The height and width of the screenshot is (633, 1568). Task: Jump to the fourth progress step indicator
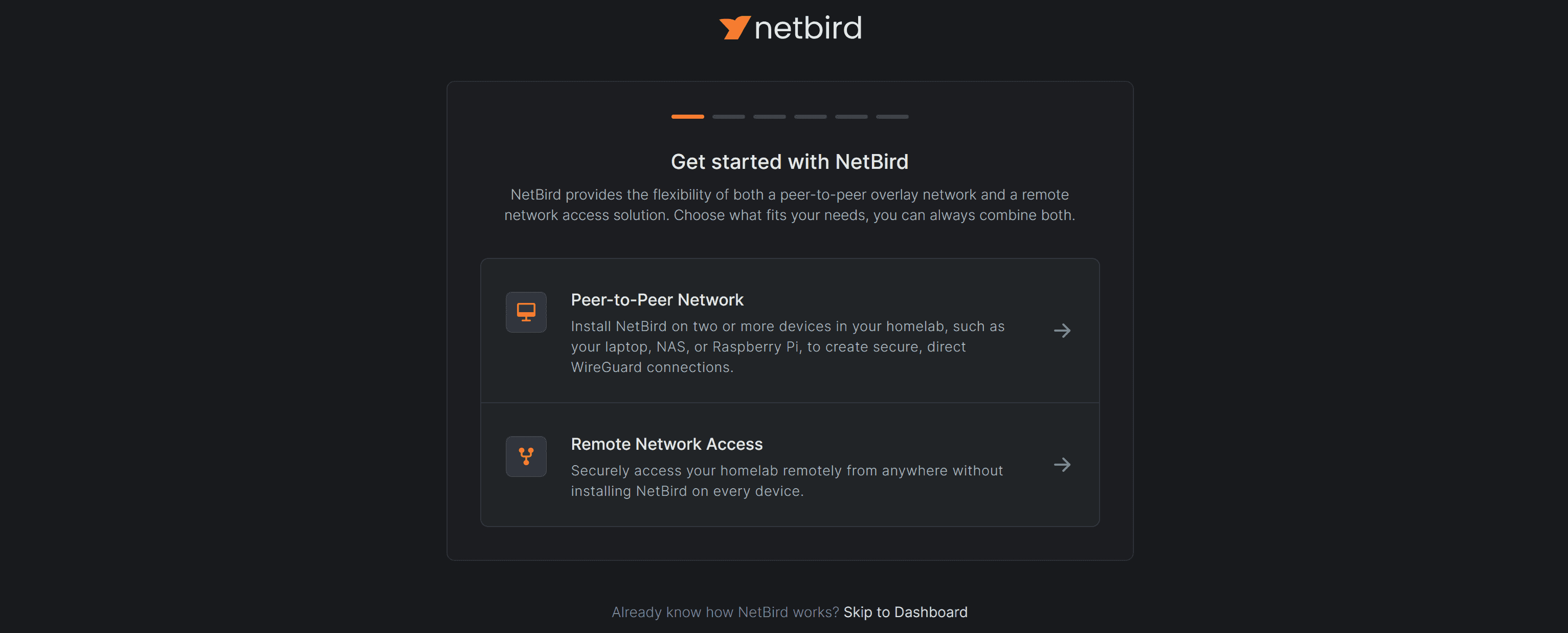pos(810,116)
